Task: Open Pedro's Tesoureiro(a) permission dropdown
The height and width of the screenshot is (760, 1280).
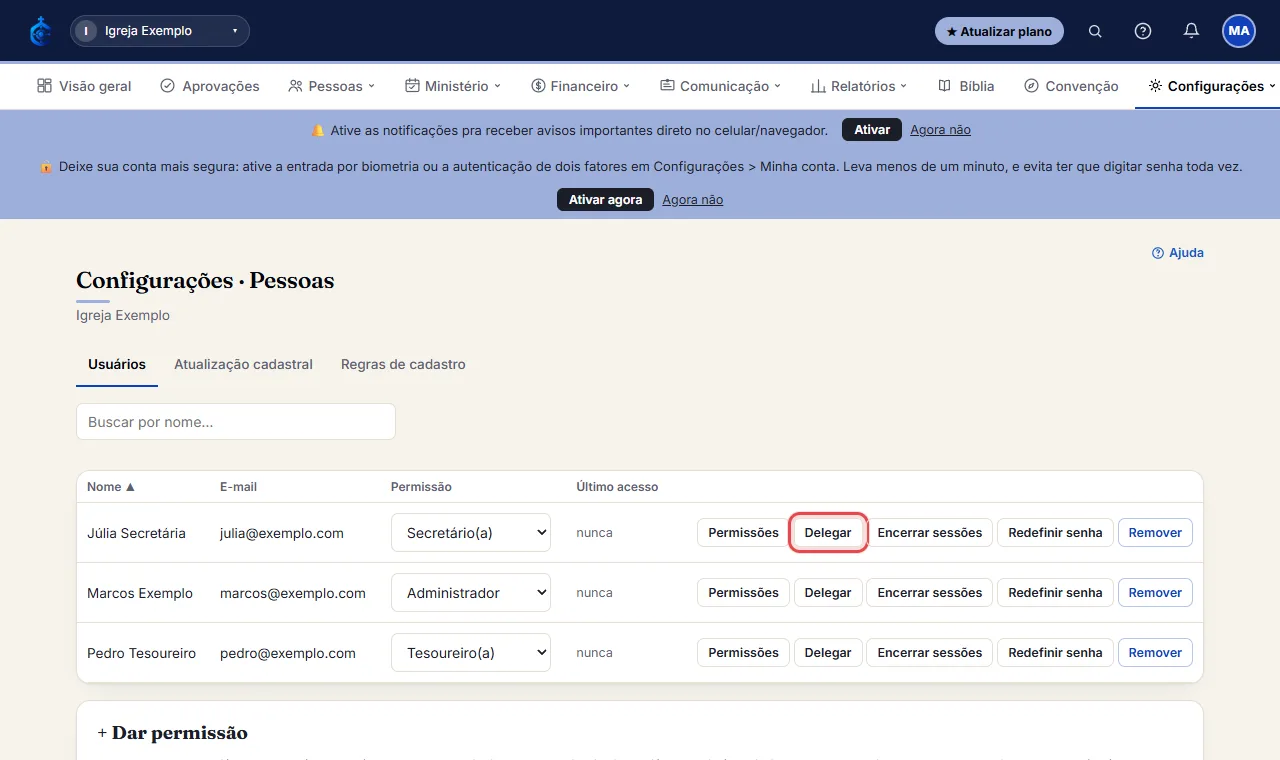Action: [471, 653]
